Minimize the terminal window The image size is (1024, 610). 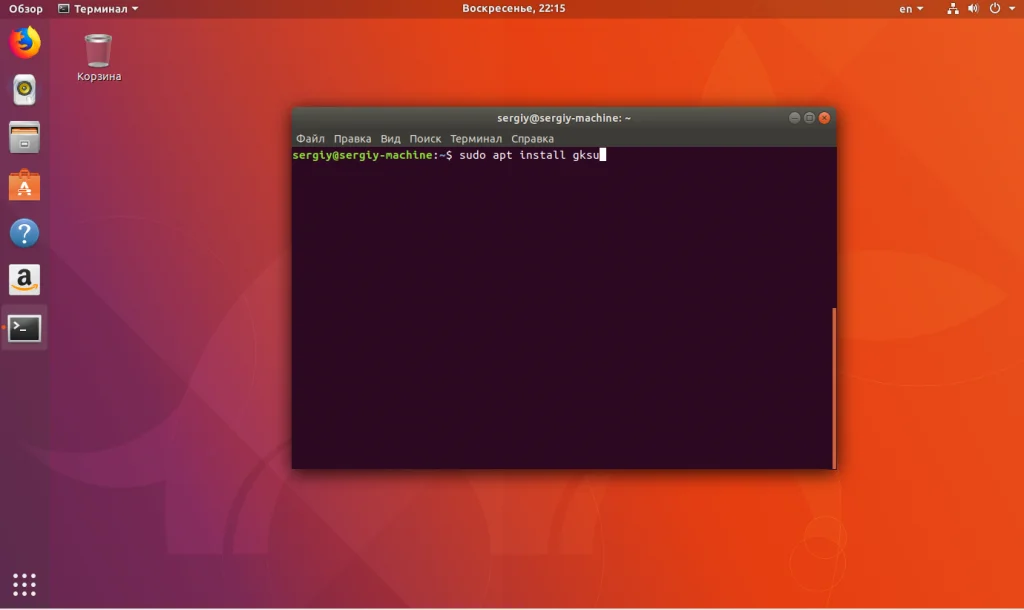[794, 118]
